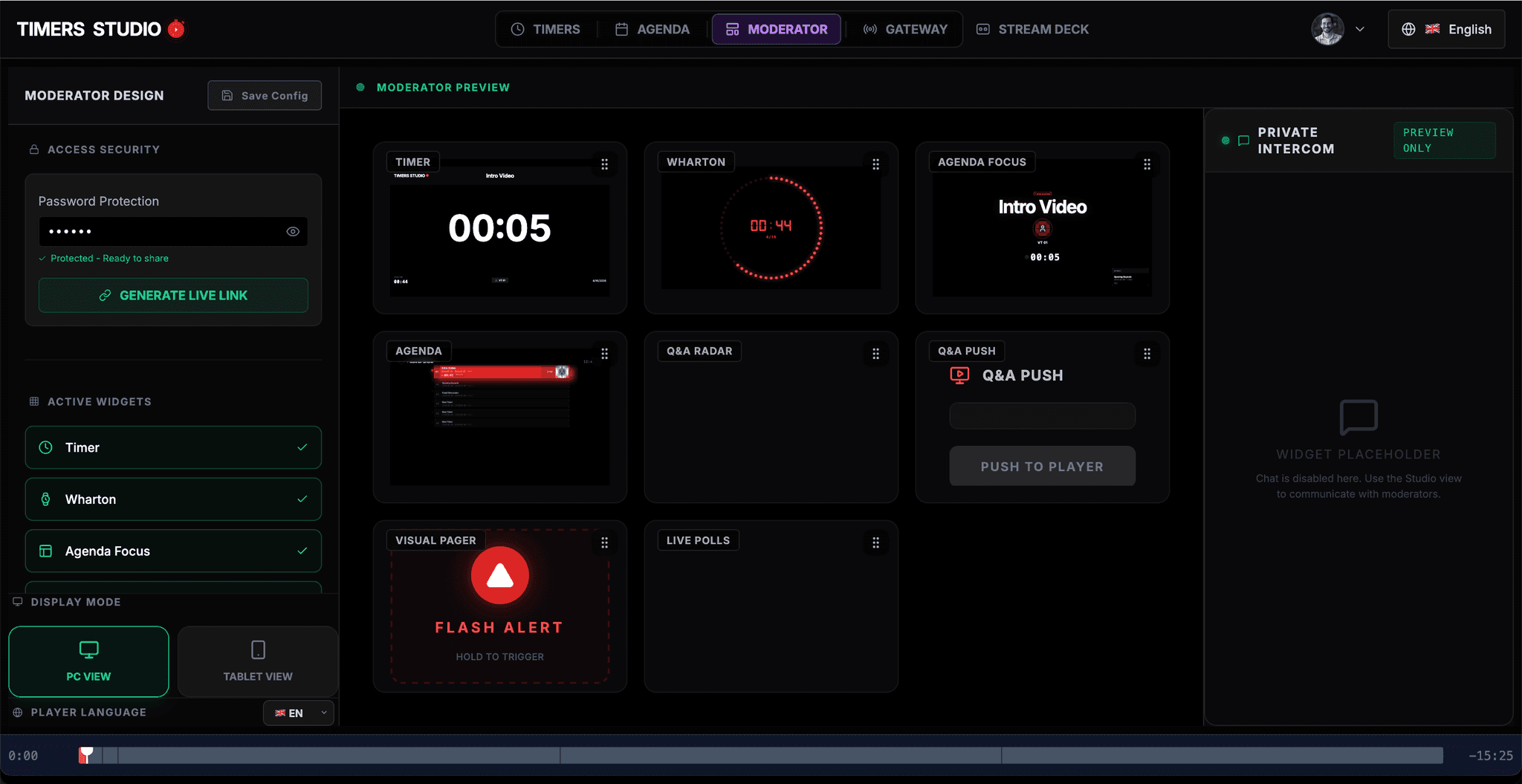Open the Wharton circular countdown preview

tap(771, 227)
